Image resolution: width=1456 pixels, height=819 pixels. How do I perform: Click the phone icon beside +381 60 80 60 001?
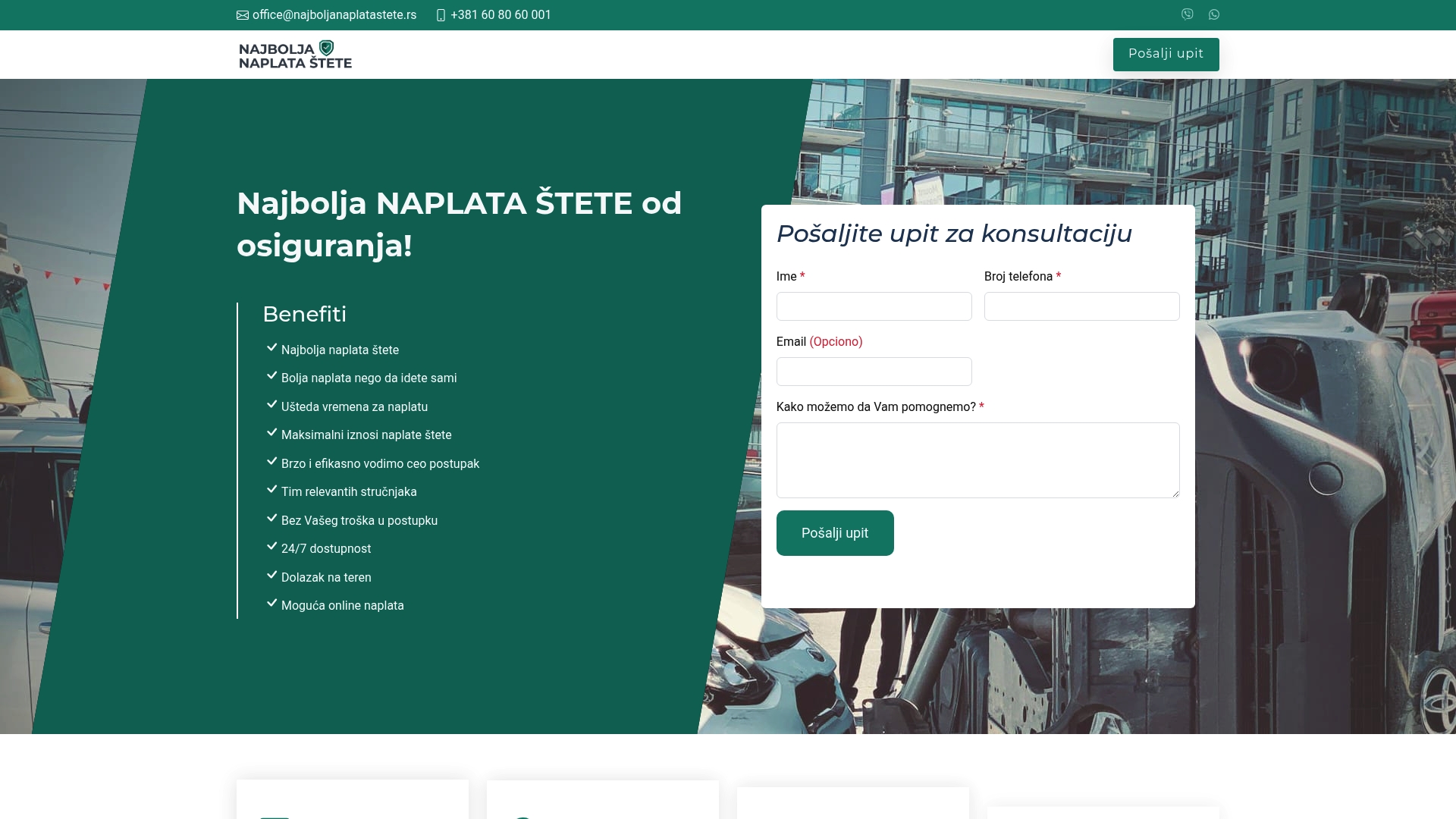tap(441, 14)
